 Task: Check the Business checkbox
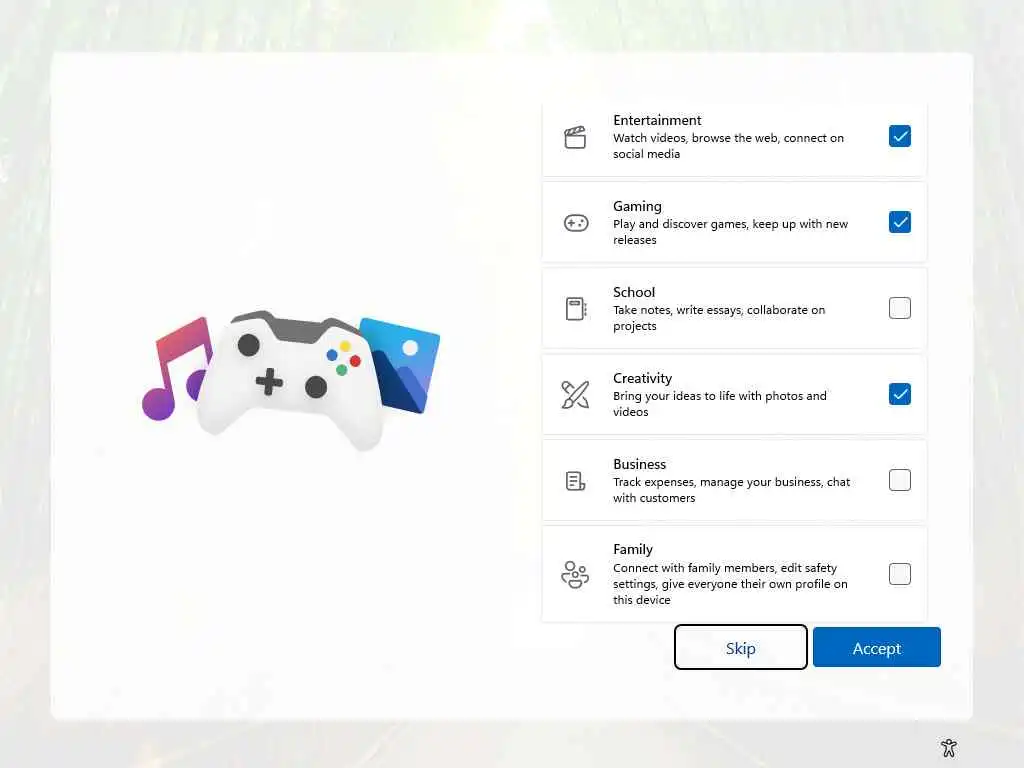[899, 480]
